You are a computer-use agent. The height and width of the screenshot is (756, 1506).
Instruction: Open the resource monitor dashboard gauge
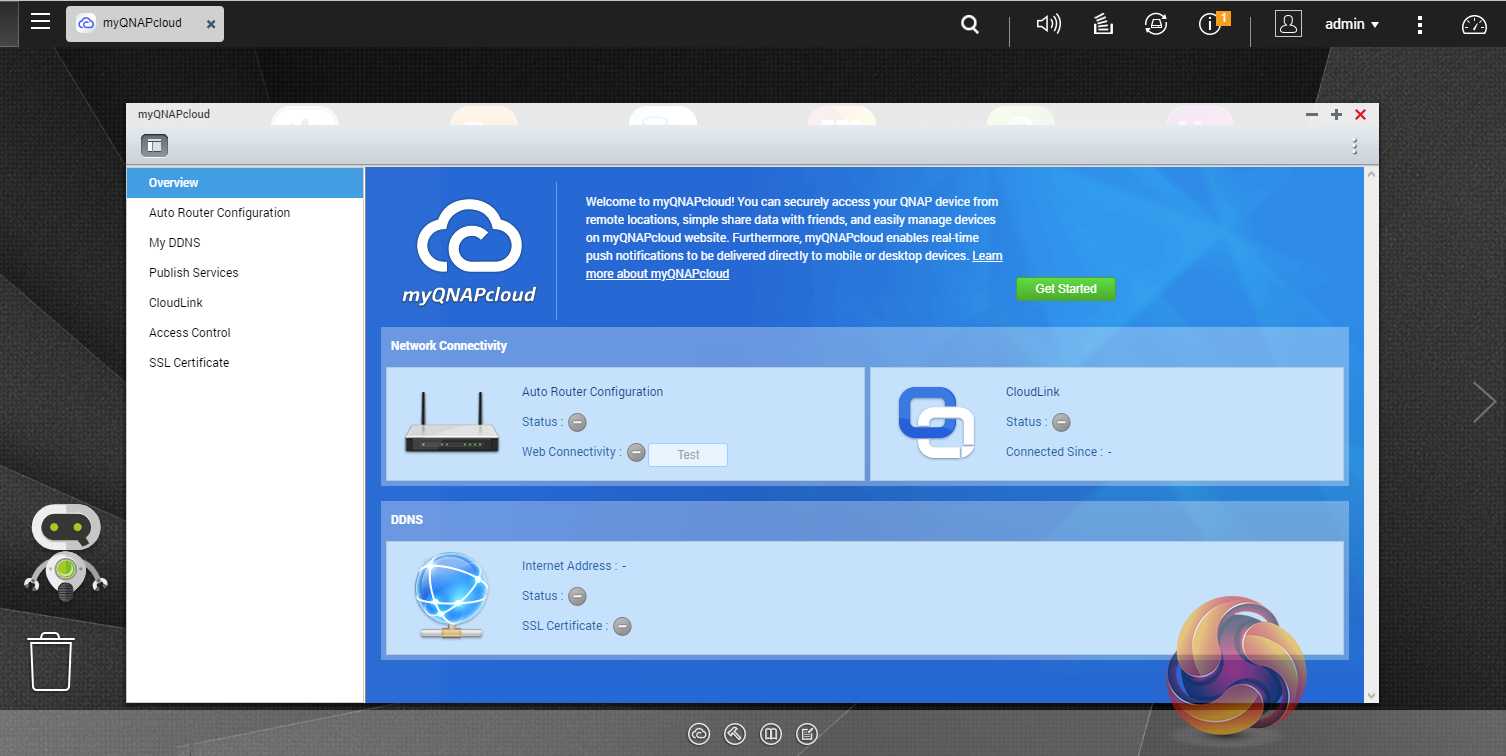(1475, 24)
